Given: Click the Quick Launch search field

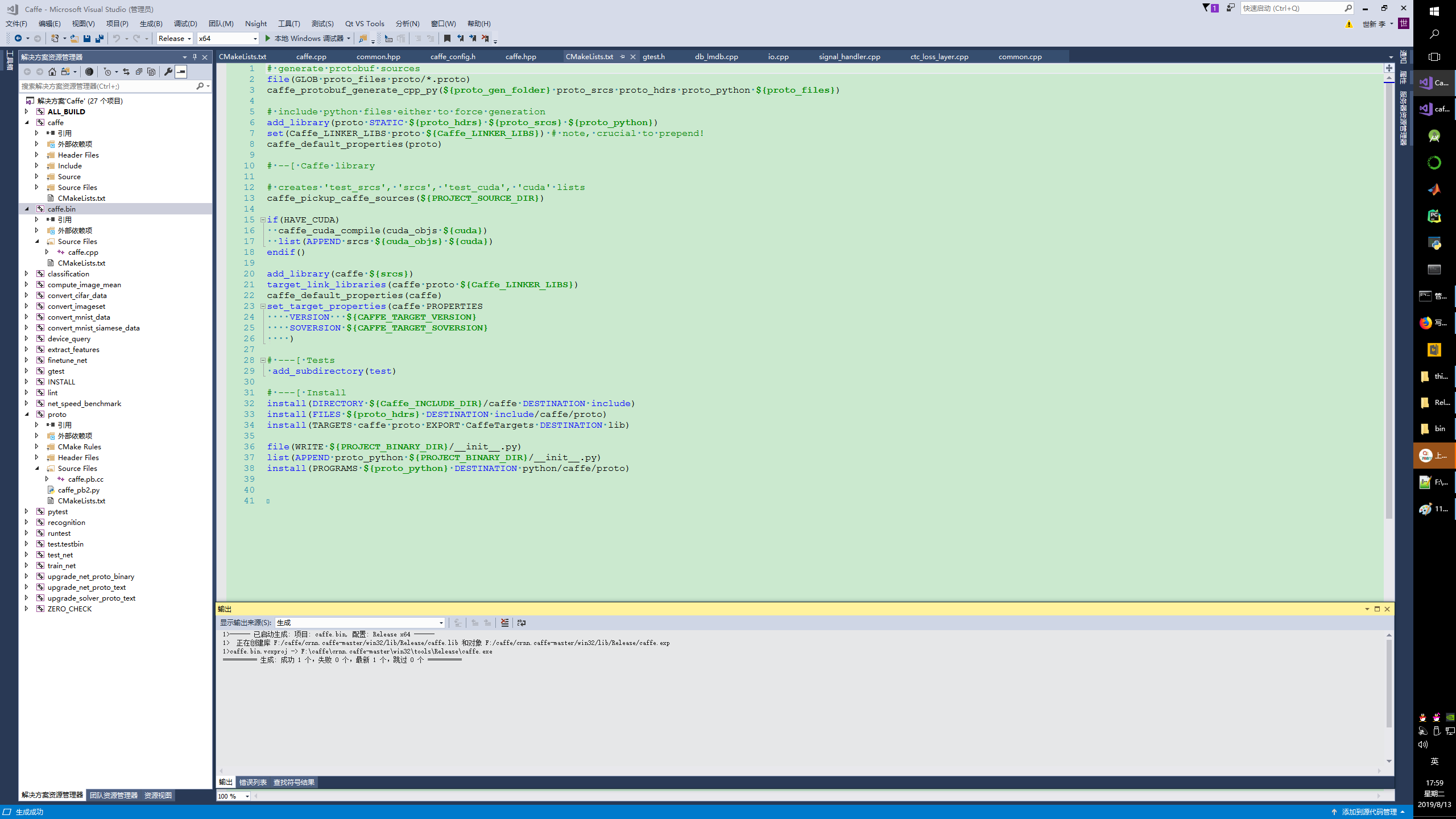Looking at the screenshot, I should pos(1291,8).
